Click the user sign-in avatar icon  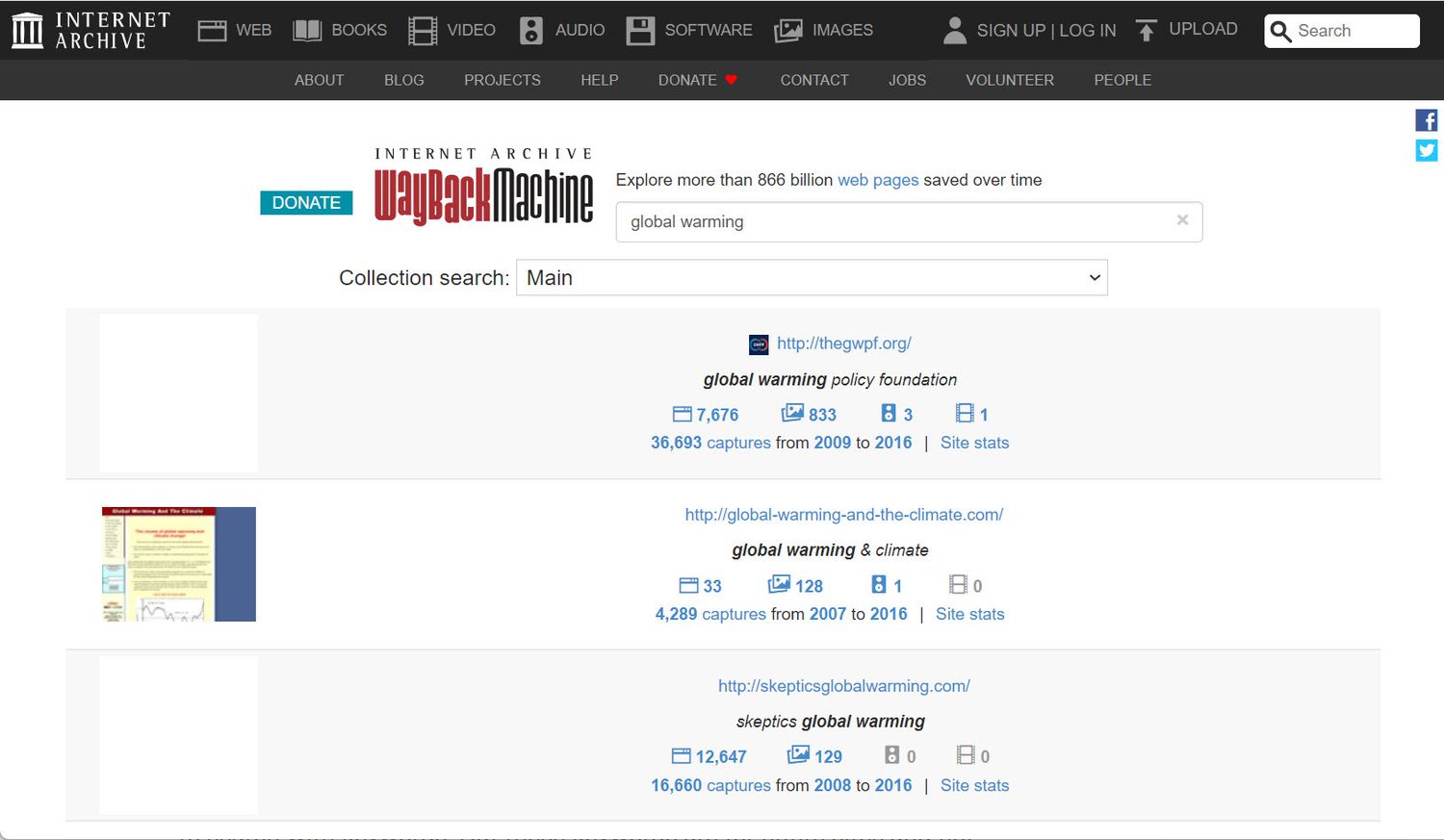tap(954, 31)
